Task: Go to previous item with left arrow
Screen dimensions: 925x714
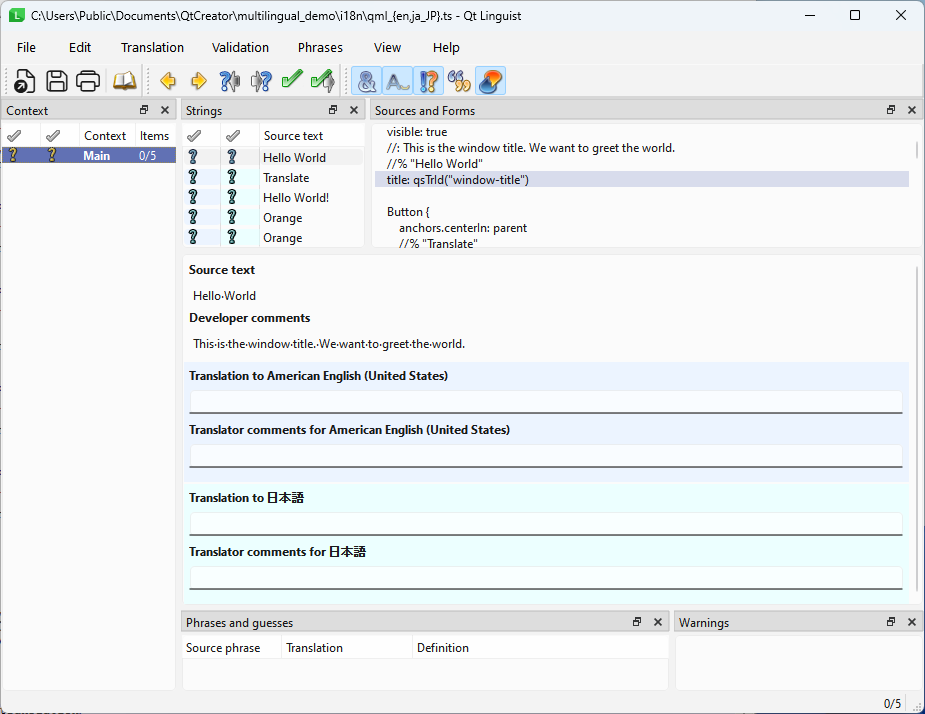Action: pos(168,81)
